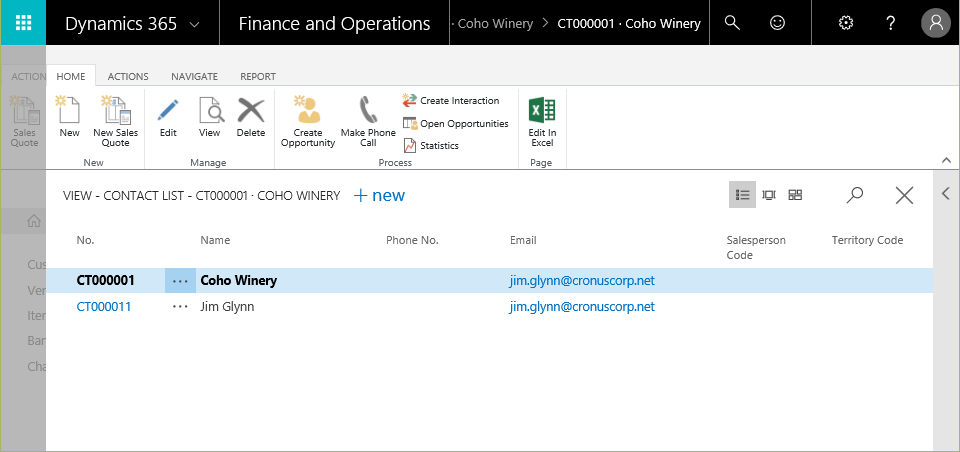Switch to the HOME ribbon tab
Viewport: 960px width, 452px height.
pos(71,77)
